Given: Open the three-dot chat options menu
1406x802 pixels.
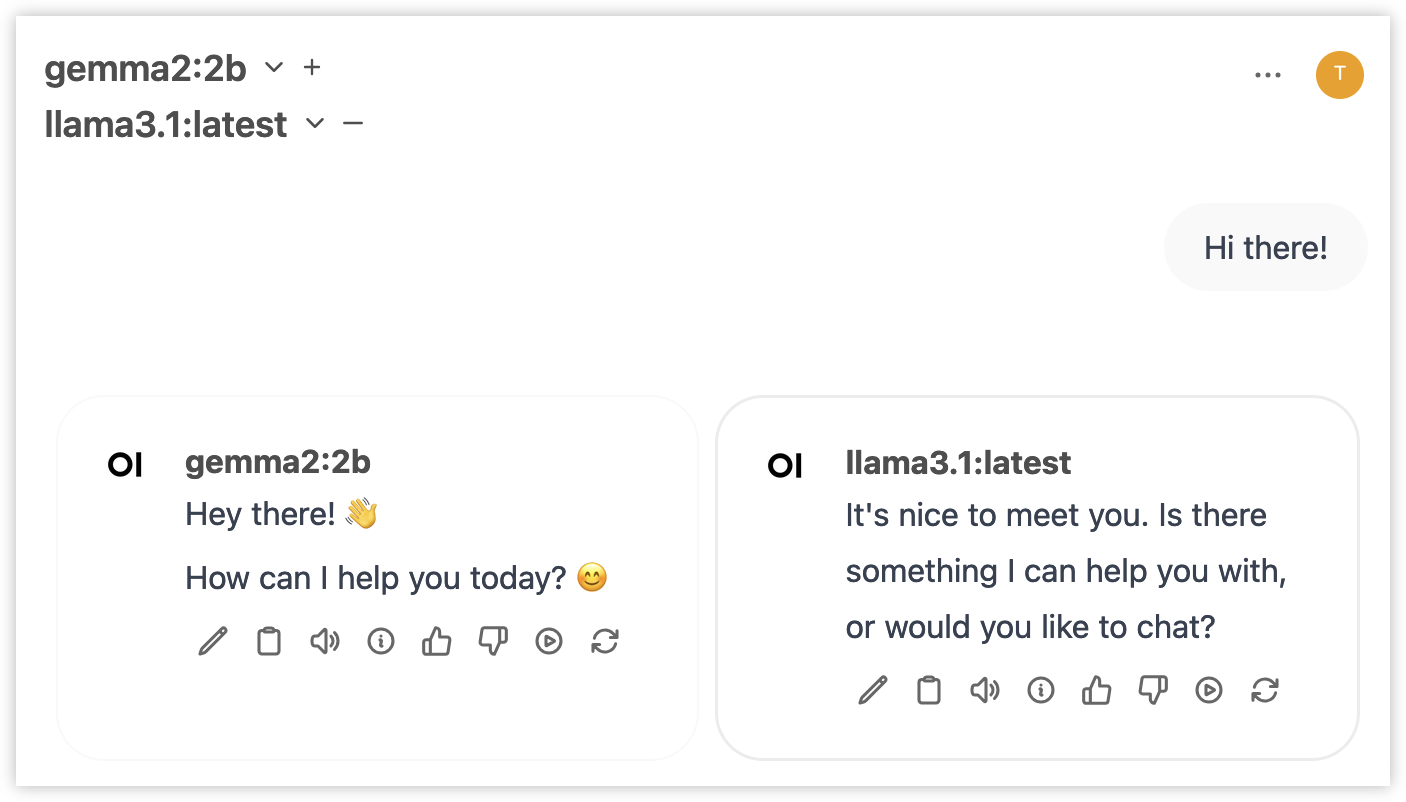Looking at the screenshot, I should (1268, 75).
